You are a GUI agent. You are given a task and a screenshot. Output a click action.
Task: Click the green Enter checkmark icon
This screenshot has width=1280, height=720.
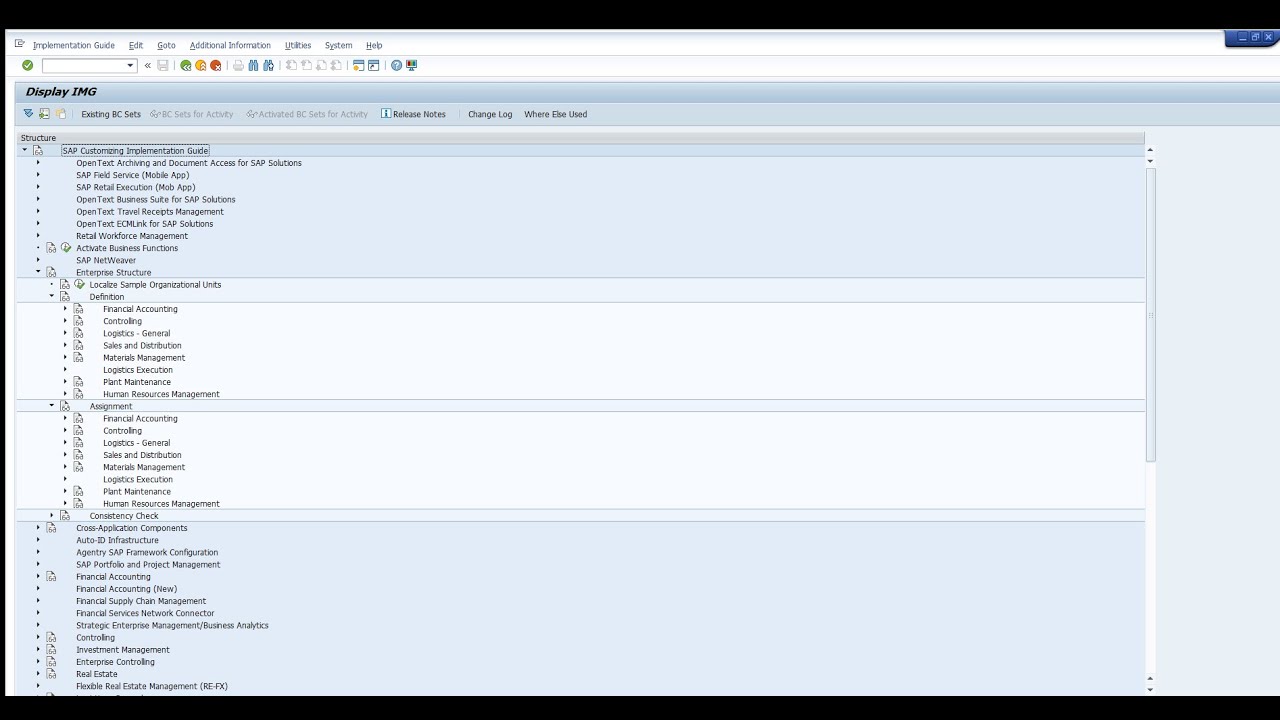[28, 66]
